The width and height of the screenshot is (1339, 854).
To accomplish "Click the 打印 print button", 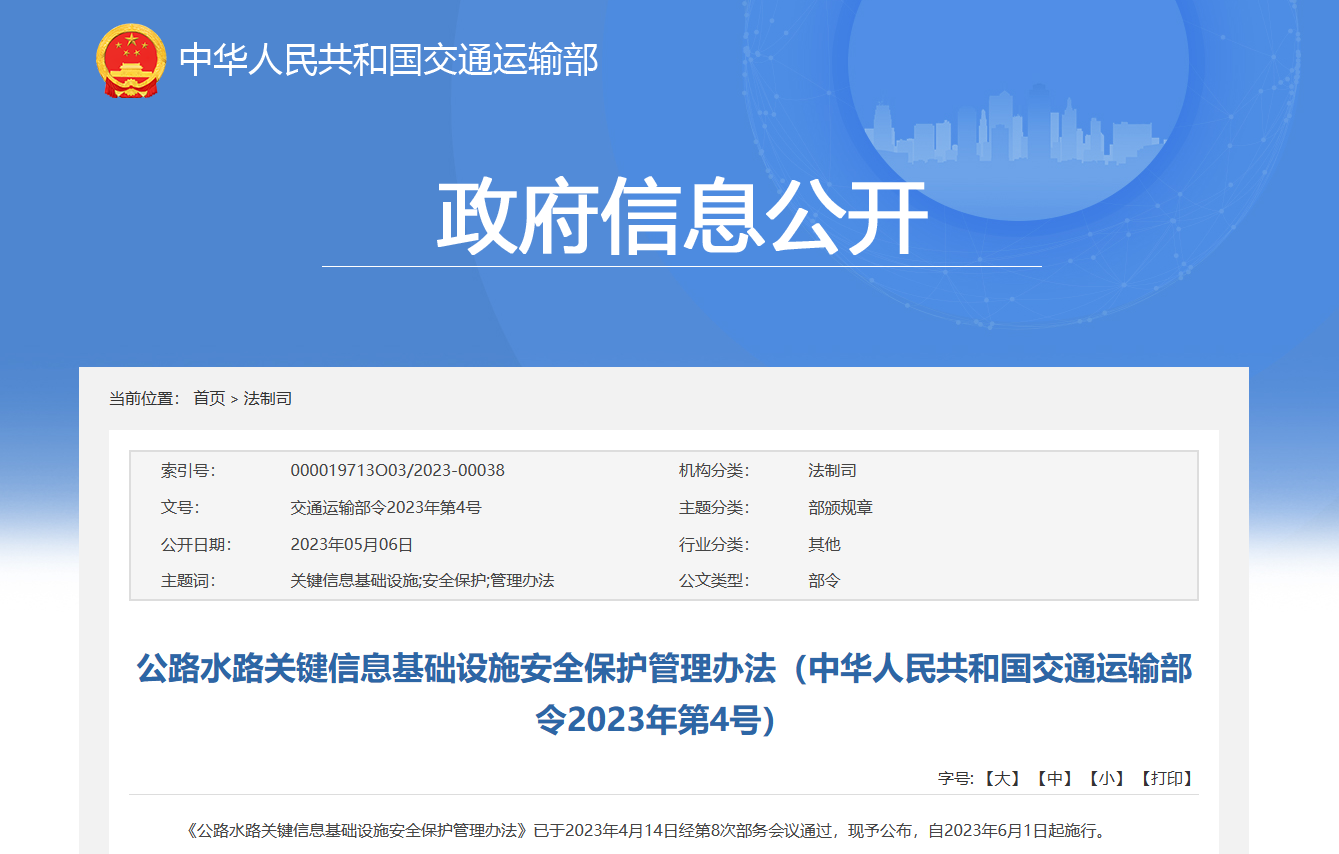I will point(1168,778).
